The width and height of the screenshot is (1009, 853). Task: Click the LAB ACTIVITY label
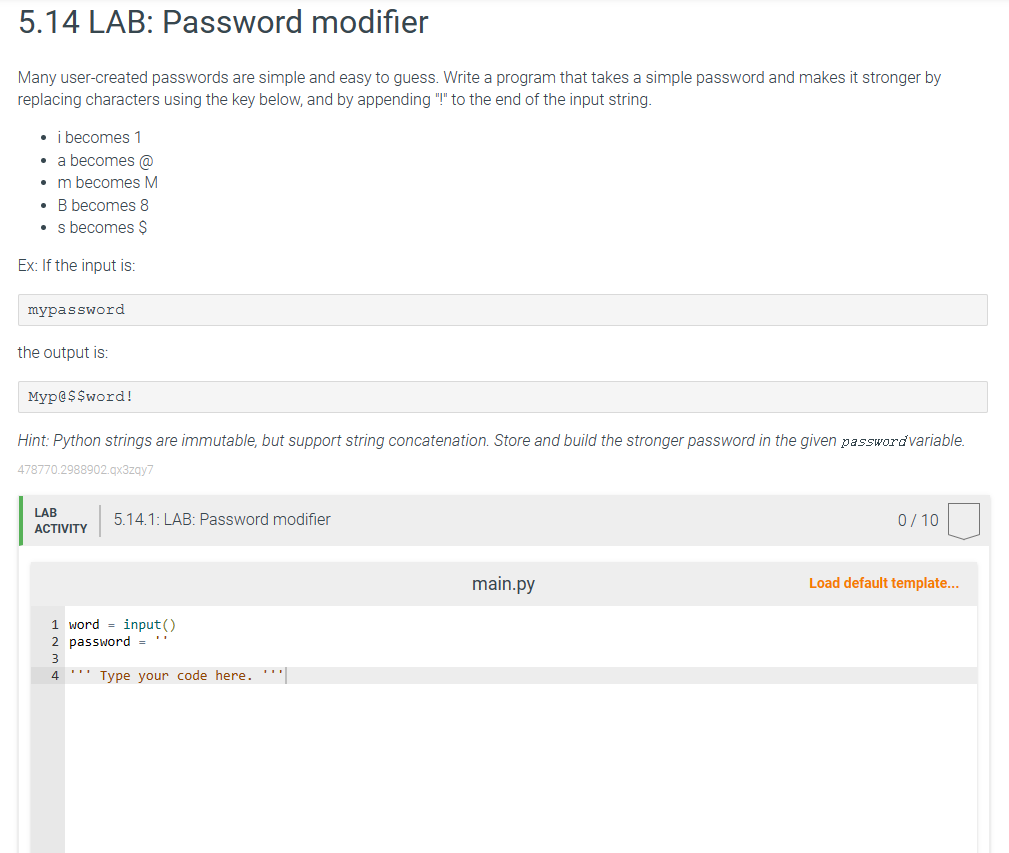(60, 520)
